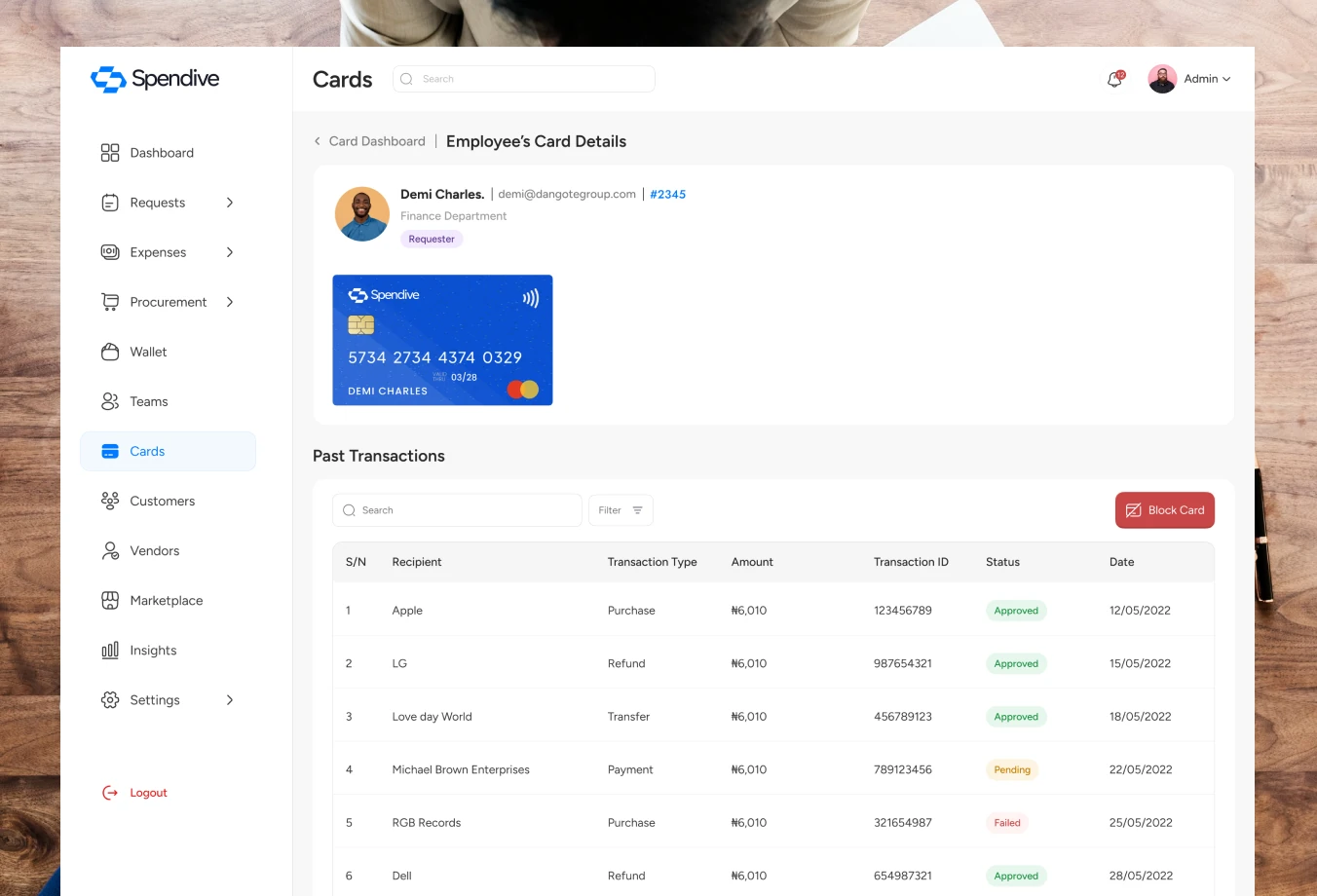Click the Requester role badge
Viewport: 1317px width, 896px height.
[432, 239]
